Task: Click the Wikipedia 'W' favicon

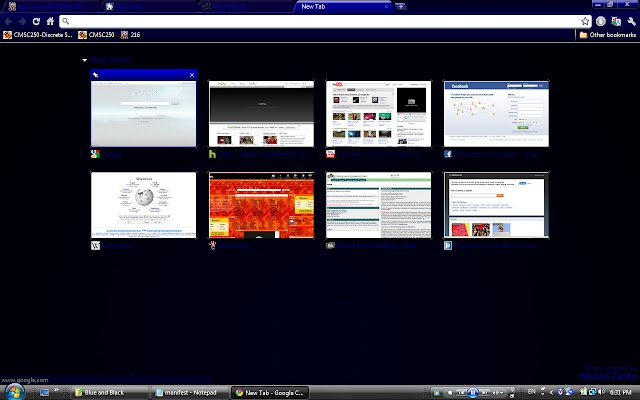Action: click(95, 245)
